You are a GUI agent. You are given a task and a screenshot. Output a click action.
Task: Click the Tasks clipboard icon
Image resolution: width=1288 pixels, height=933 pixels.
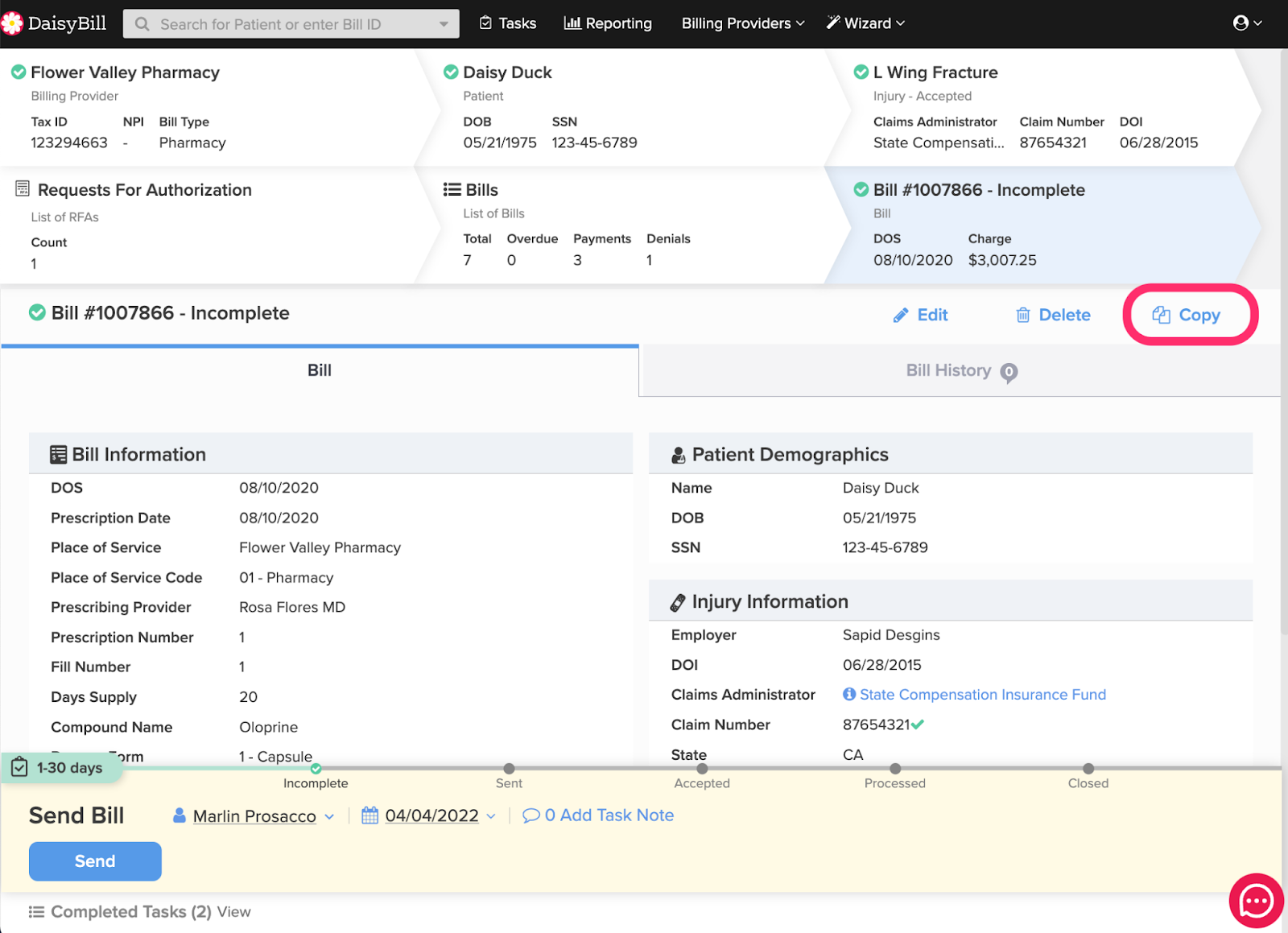tap(485, 23)
